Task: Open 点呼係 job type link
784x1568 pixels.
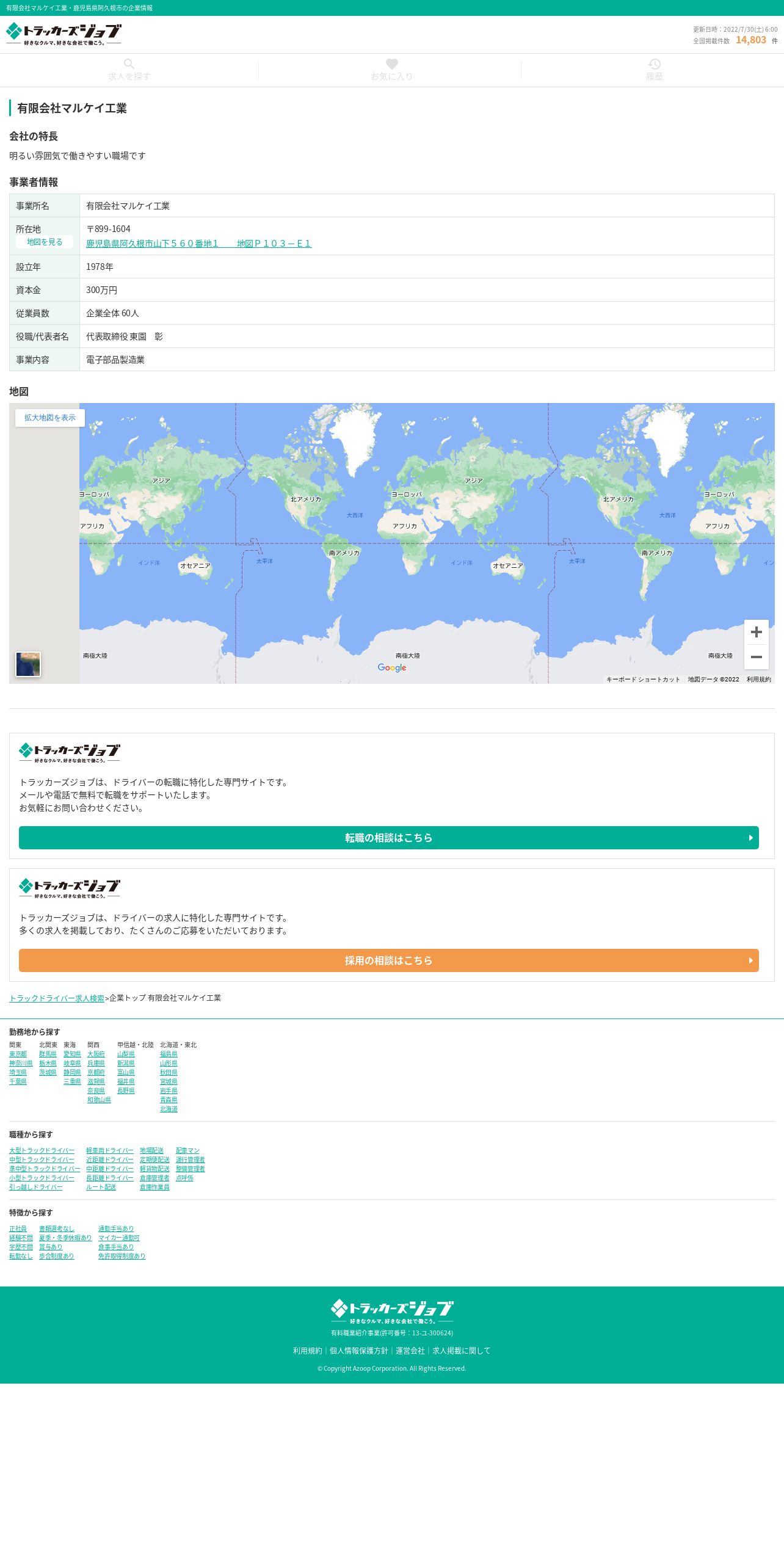Action: coord(184,1178)
